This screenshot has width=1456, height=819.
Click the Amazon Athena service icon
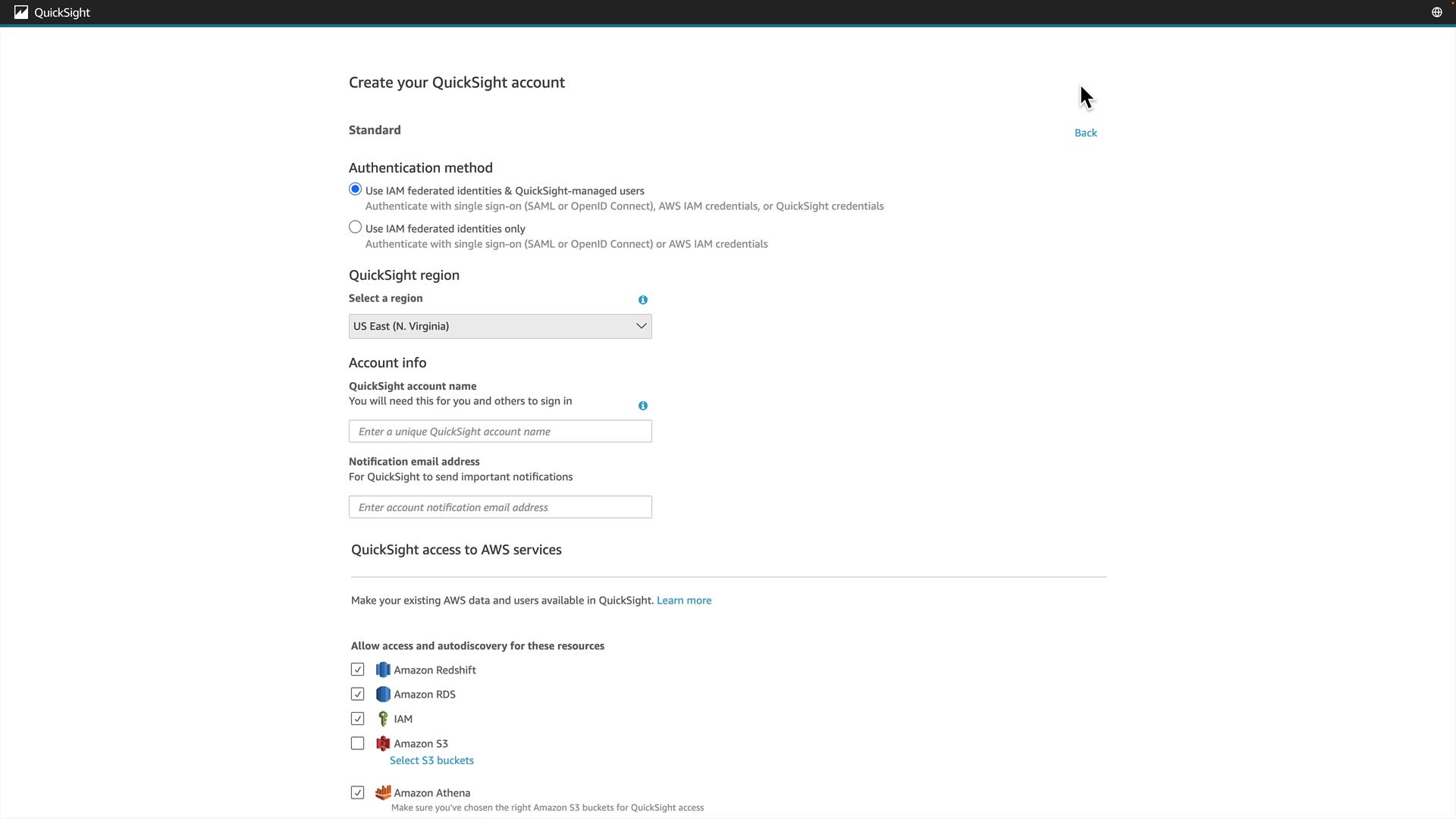[383, 792]
